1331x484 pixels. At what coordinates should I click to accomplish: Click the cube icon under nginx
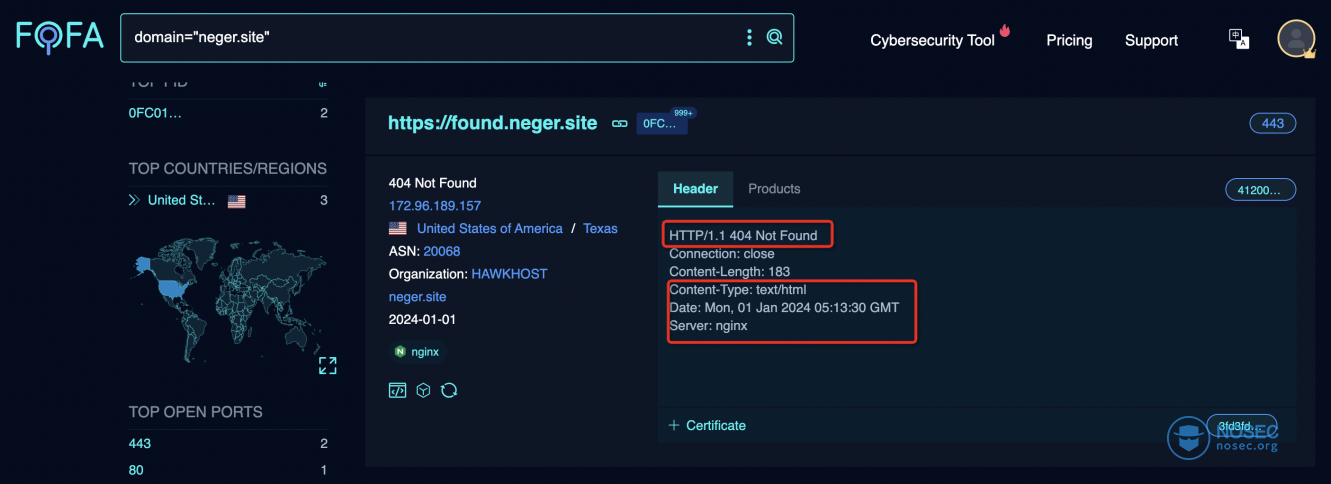(x=423, y=390)
